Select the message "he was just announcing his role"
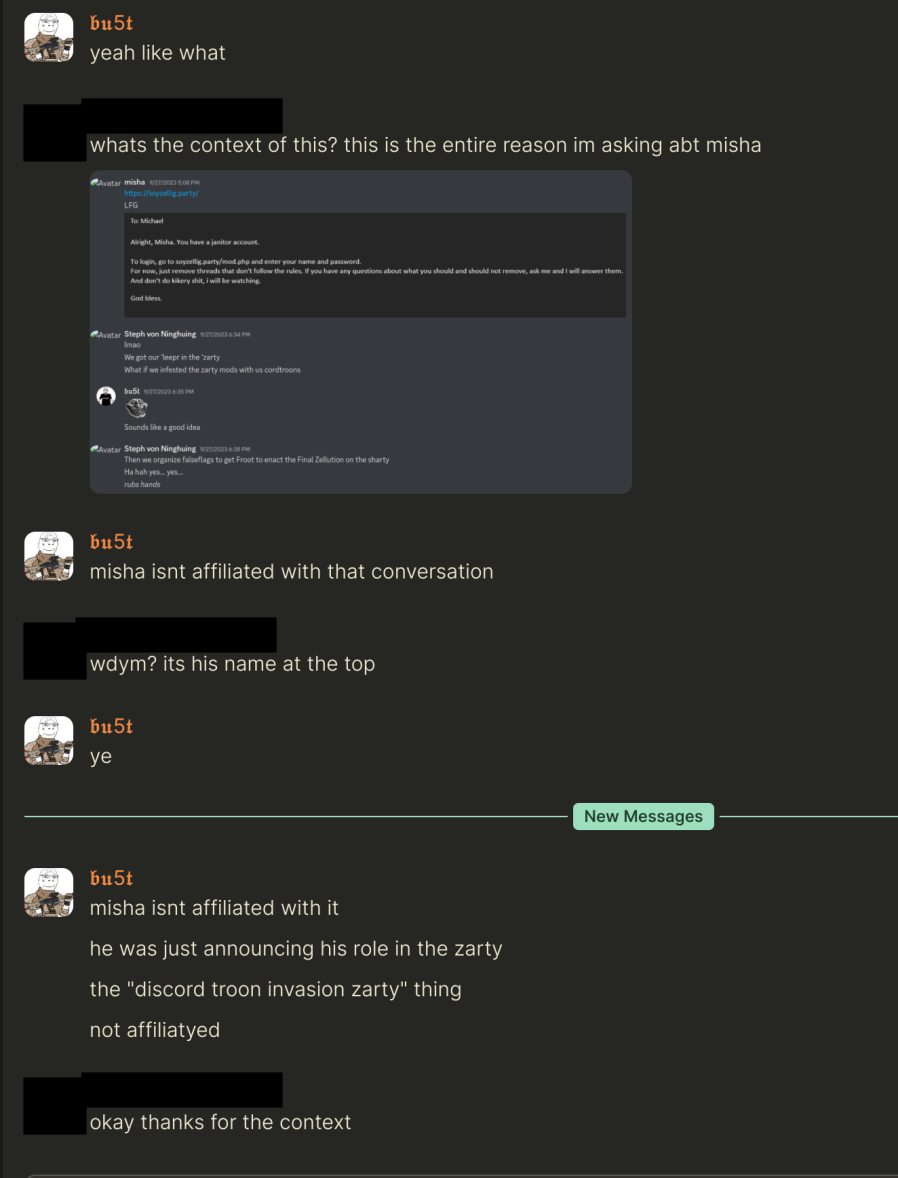This screenshot has width=898, height=1178. [x=296, y=949]
